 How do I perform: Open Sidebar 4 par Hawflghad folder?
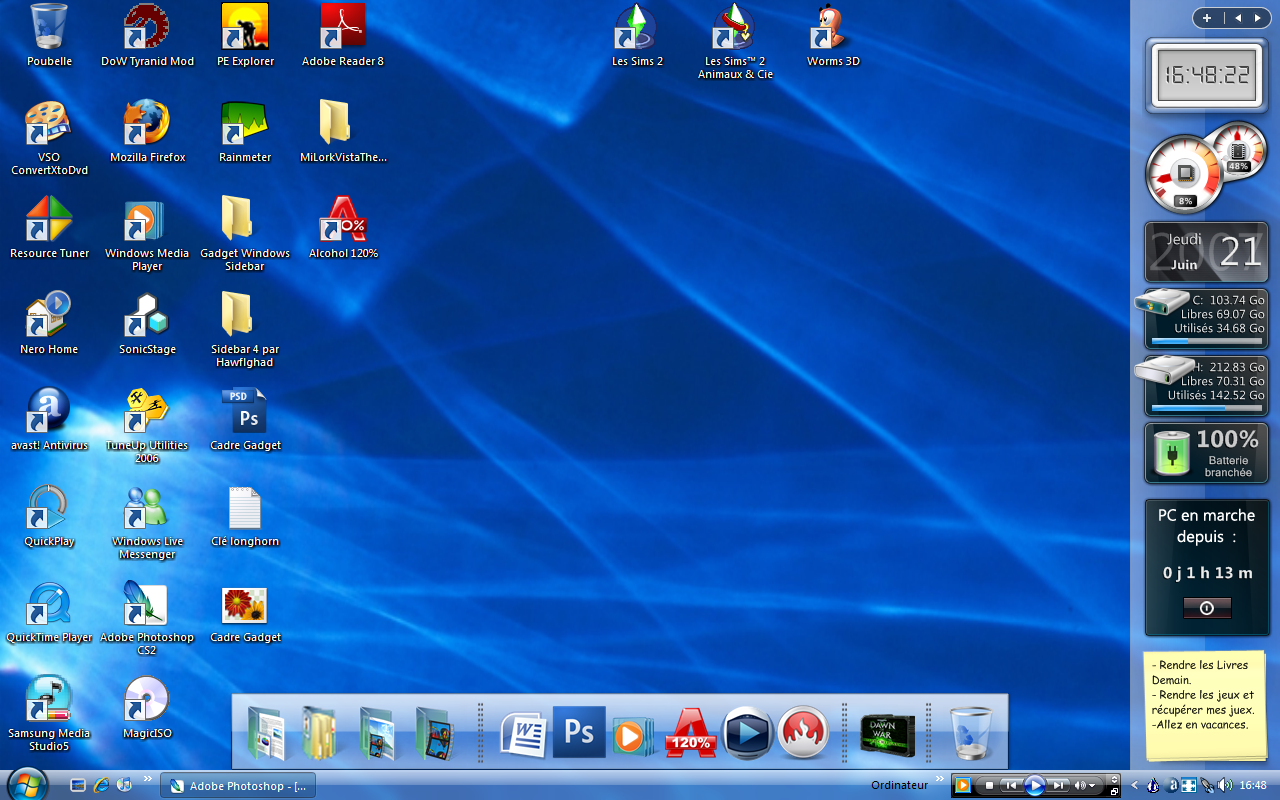click(245, 329)
